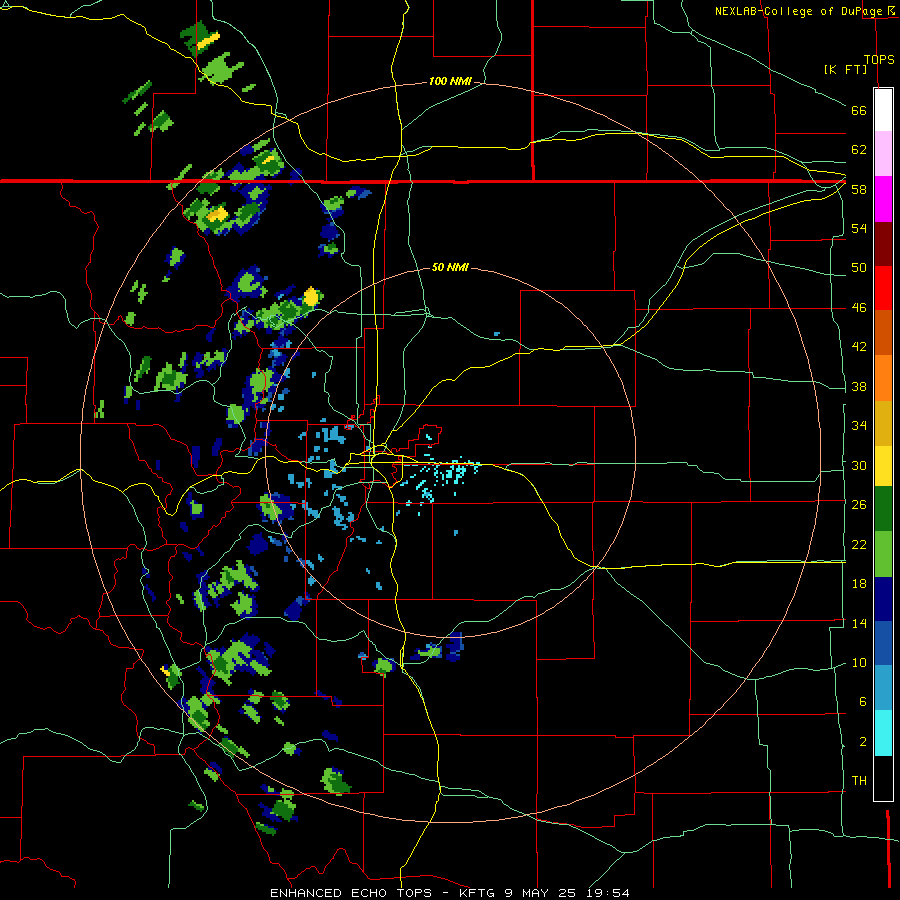Click the 46 legend value
This screenshot has width=900, height=900.
859,308
